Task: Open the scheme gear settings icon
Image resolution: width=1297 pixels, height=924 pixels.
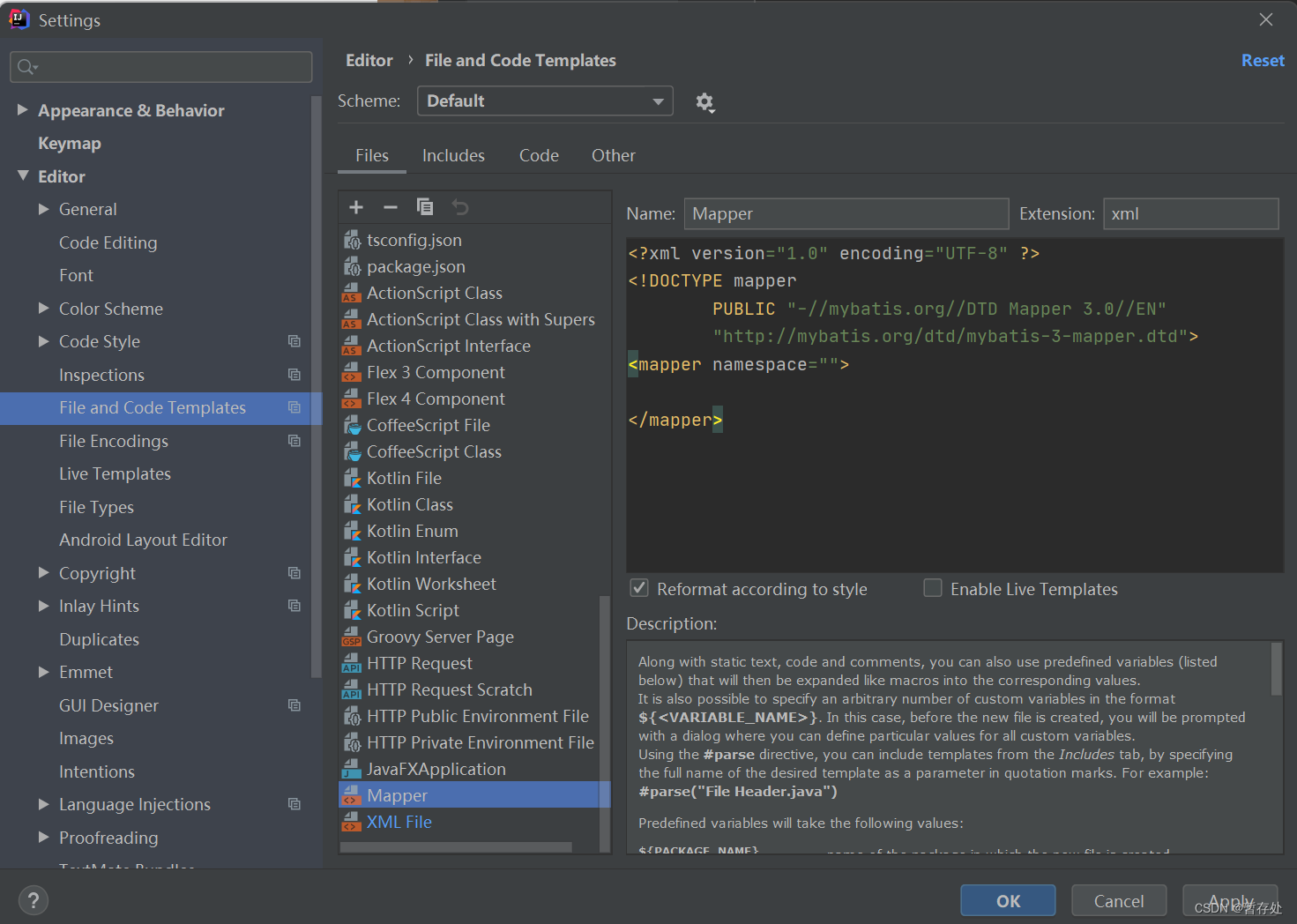Action: 704,102
